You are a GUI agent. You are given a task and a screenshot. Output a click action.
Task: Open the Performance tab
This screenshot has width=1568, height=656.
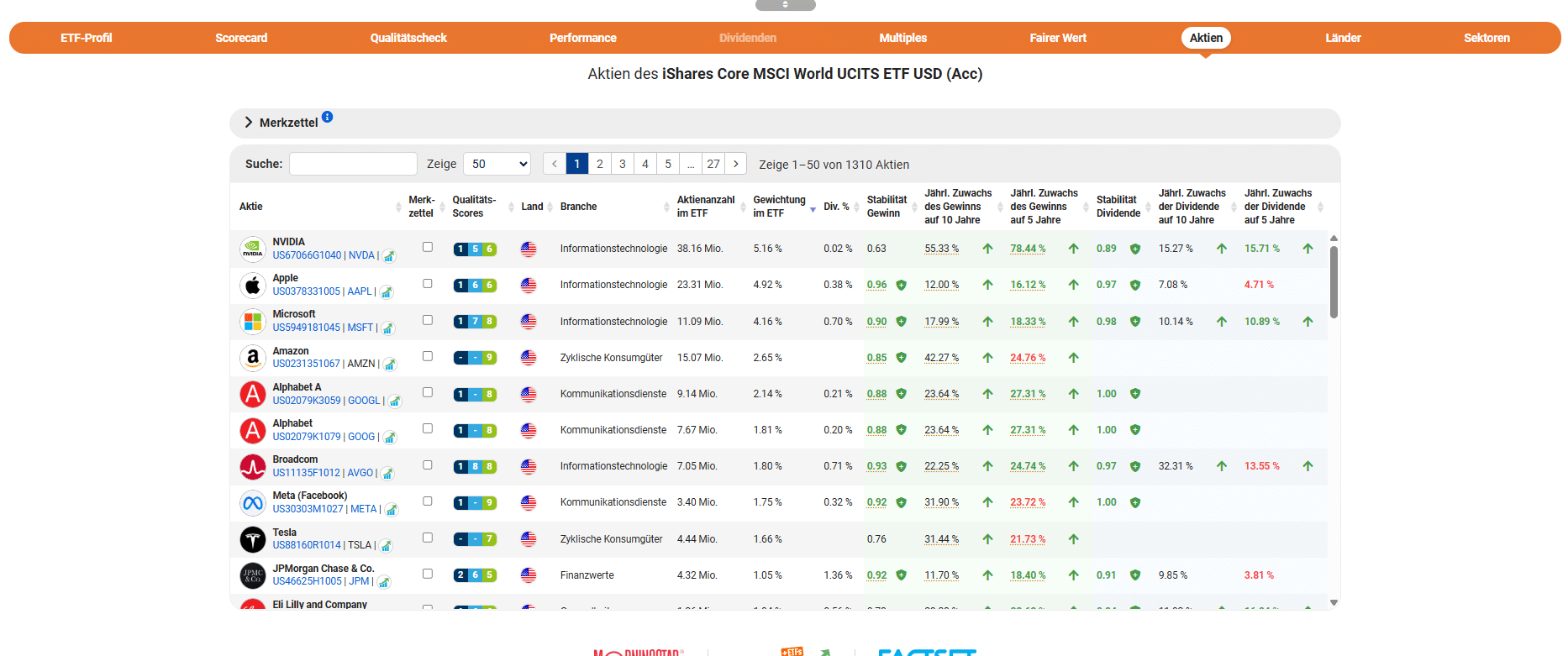pyautogui.click(x=582, y=38)
